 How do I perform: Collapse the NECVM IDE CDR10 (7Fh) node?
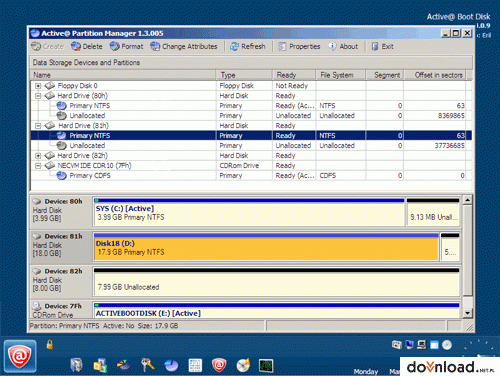pyautogui.click(x=38, y=166)
